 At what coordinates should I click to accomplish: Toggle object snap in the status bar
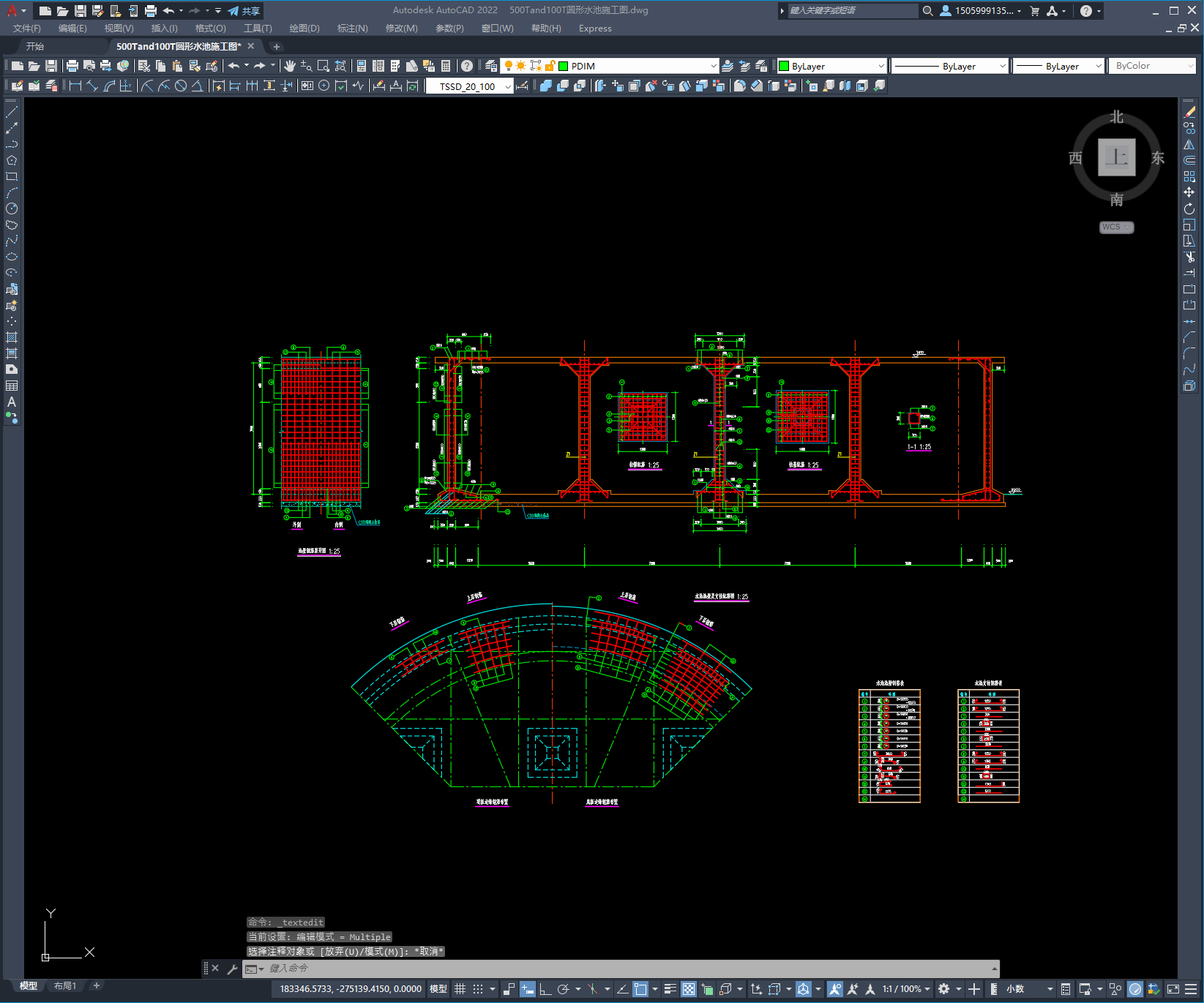pyautogui.click(x=640, y=989)
